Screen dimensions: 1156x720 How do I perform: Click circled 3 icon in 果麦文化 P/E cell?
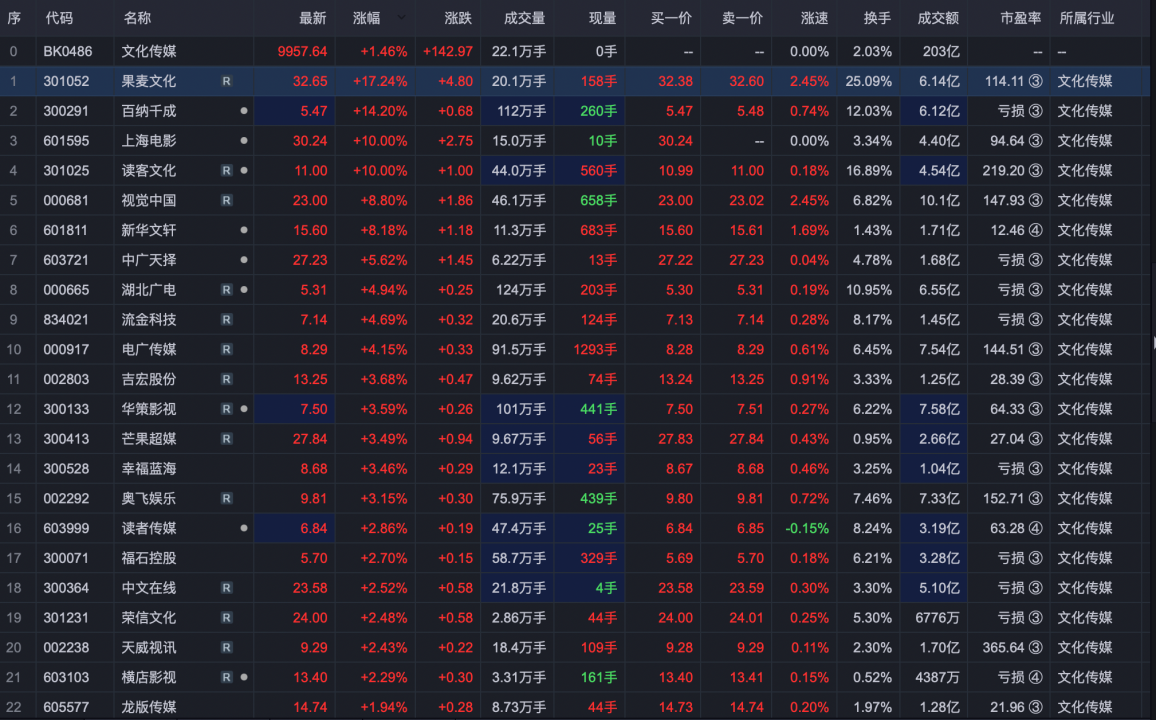[x=1036, y=81]
